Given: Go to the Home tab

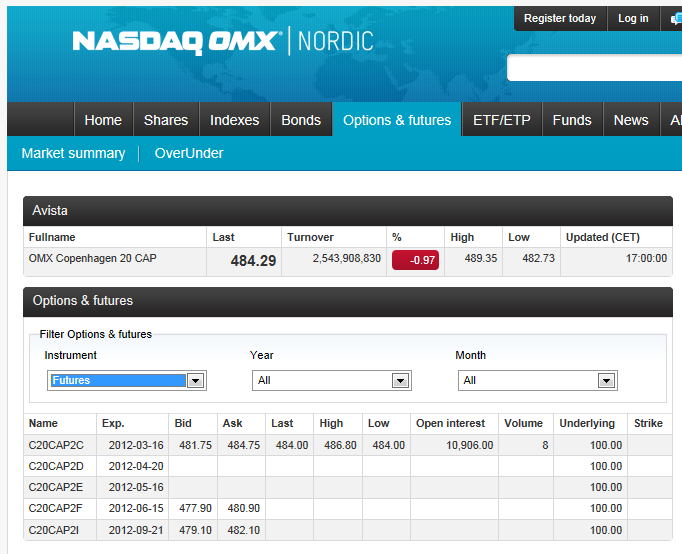Looking at the screenshot, I should click(103, 120).
